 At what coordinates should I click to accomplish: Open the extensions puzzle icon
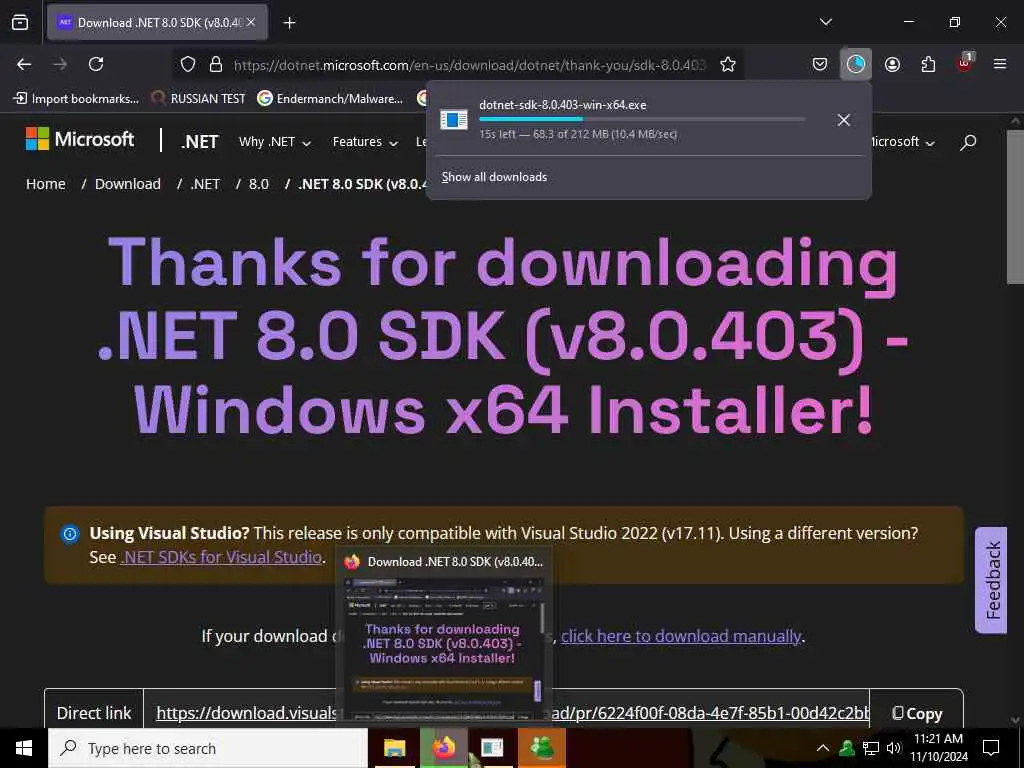[x=928, y=64]
